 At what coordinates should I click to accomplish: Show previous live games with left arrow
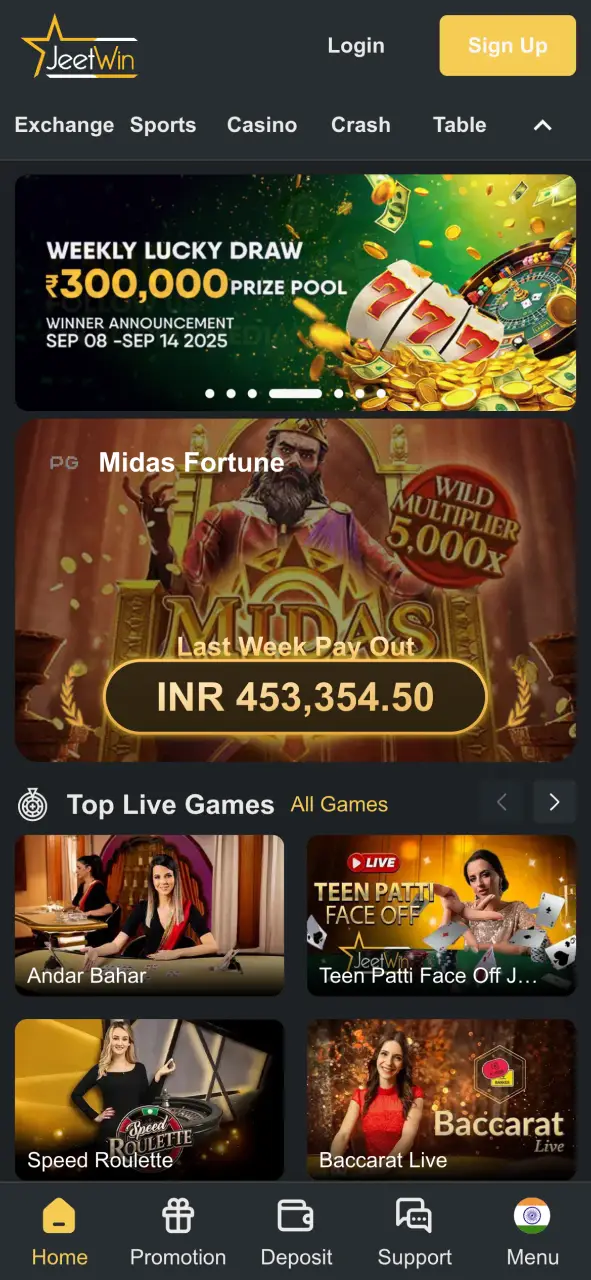(x=502, y=802)
